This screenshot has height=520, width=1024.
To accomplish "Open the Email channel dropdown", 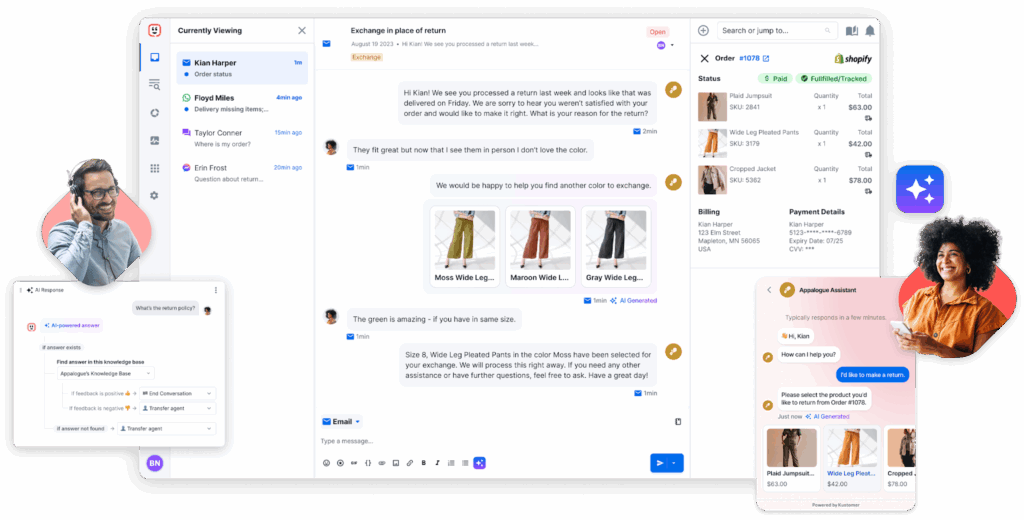I will [341, 421].
